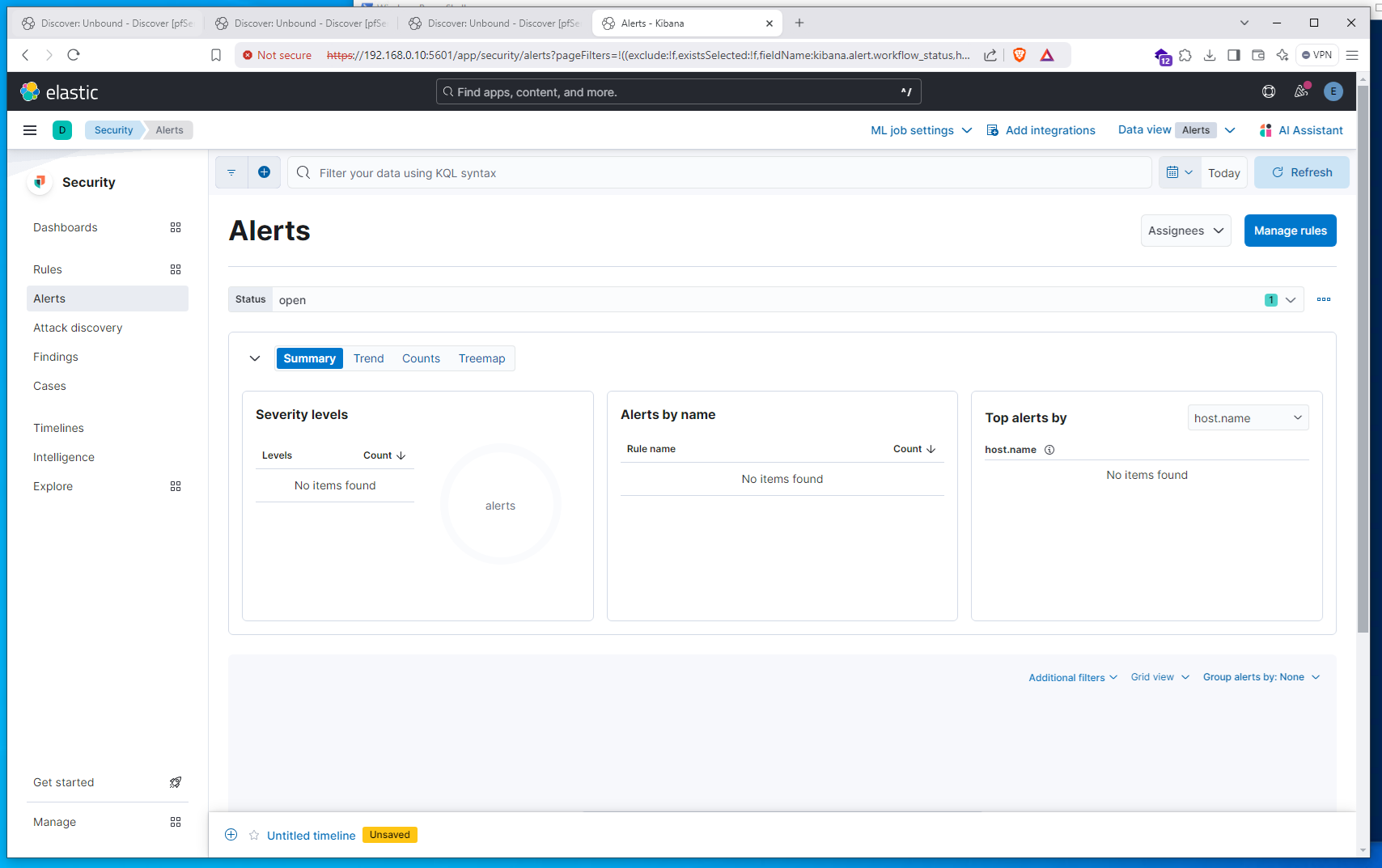Sort Severity levels by Count column
Image resolution: width=1382 pixels, height=868 pixels.
click(384, 455)
